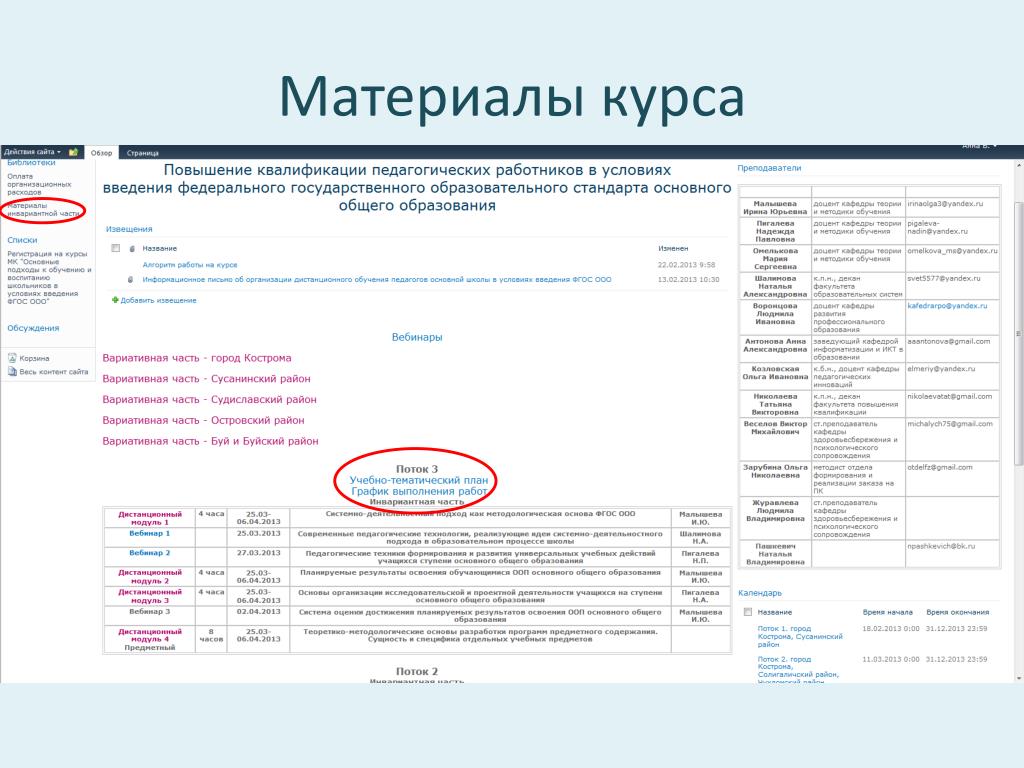Click the attachment column icon in Извещения header
This screenshot has height=768, width=1024.
(131, 249)
